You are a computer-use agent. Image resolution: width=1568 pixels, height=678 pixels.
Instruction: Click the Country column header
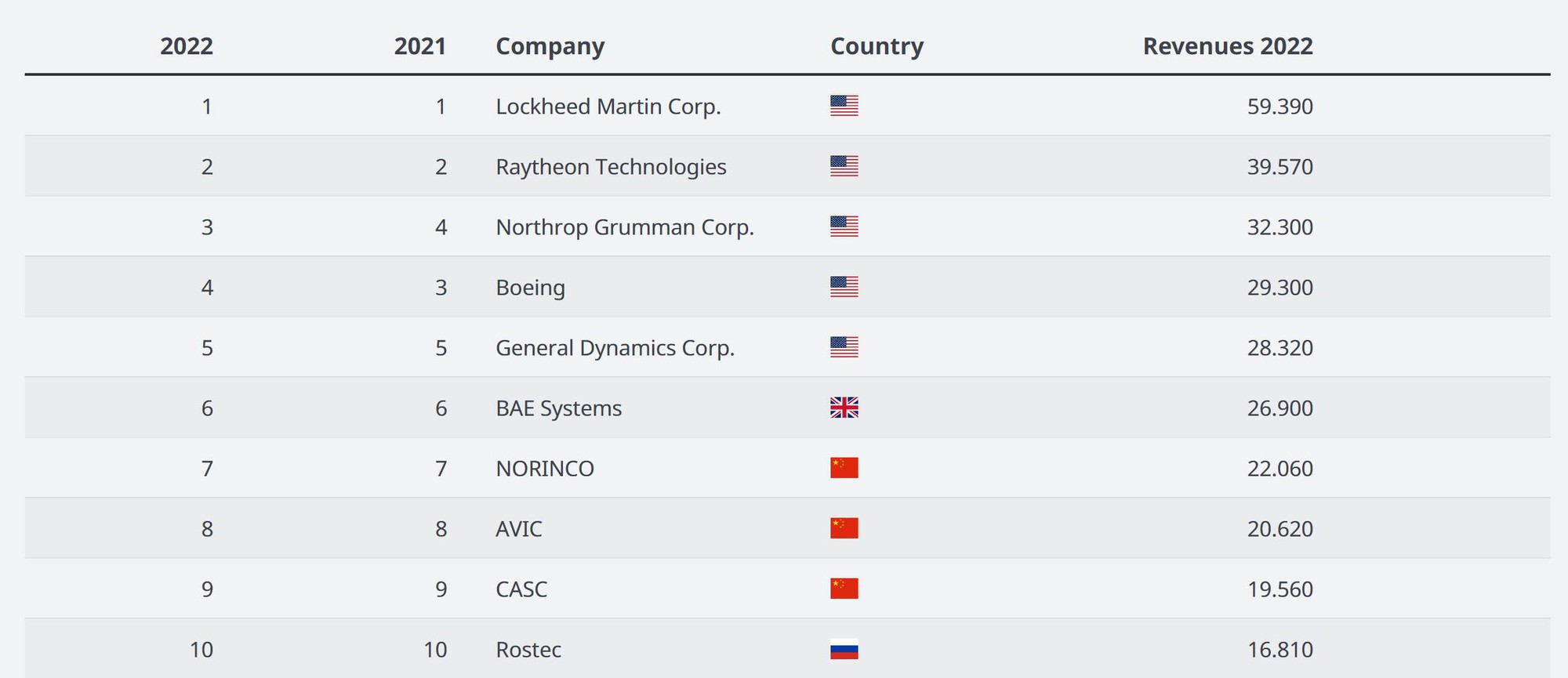[x=877, y=46]
